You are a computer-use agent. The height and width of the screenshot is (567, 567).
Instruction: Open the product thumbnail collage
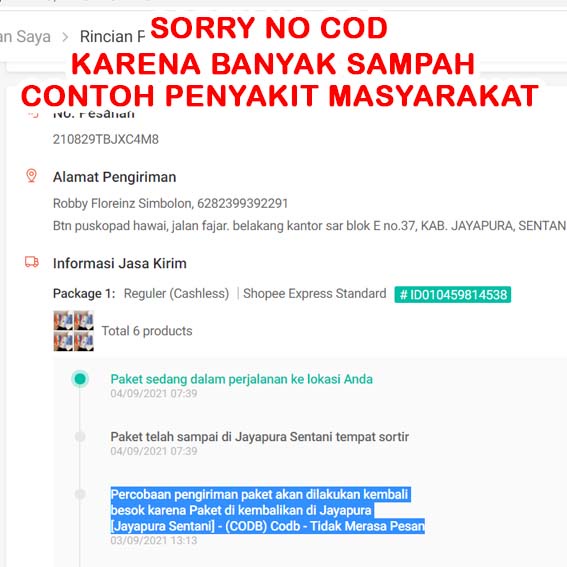click(74, 331)
